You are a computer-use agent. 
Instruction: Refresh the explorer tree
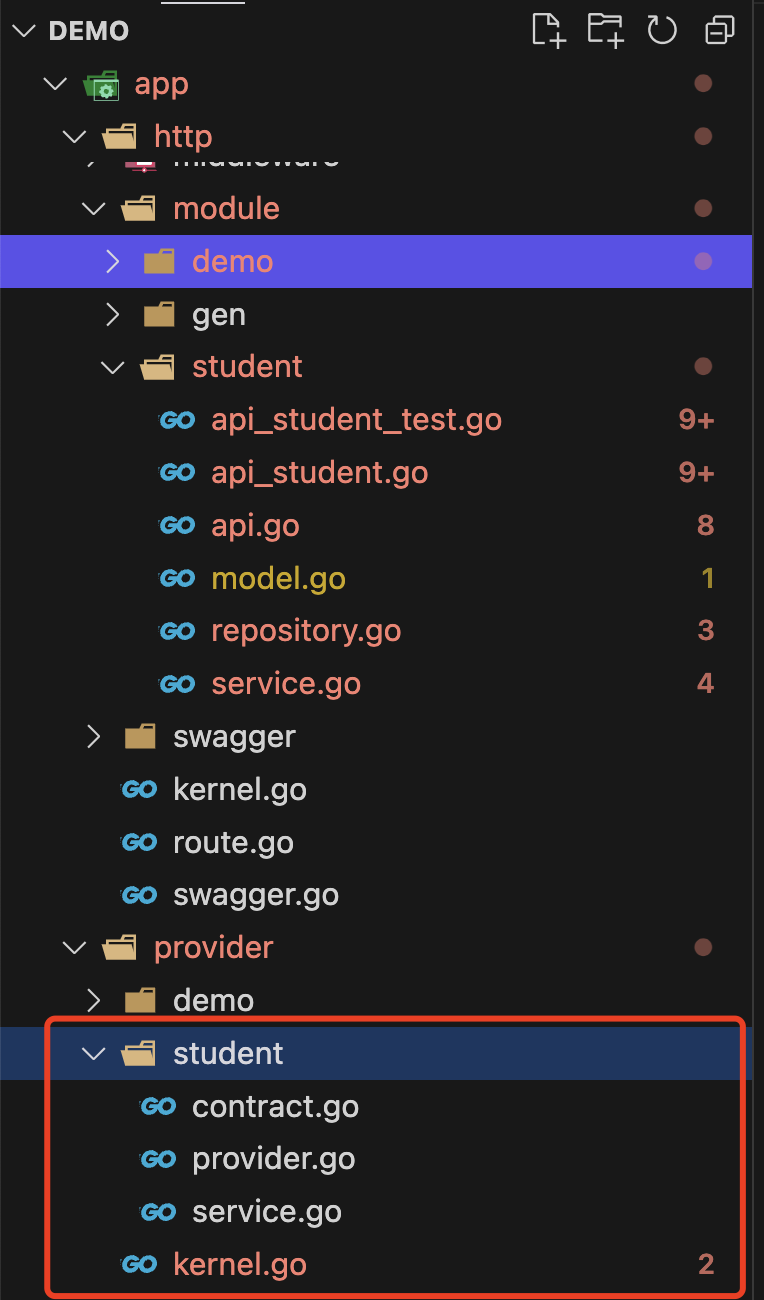tap(662, 30)
